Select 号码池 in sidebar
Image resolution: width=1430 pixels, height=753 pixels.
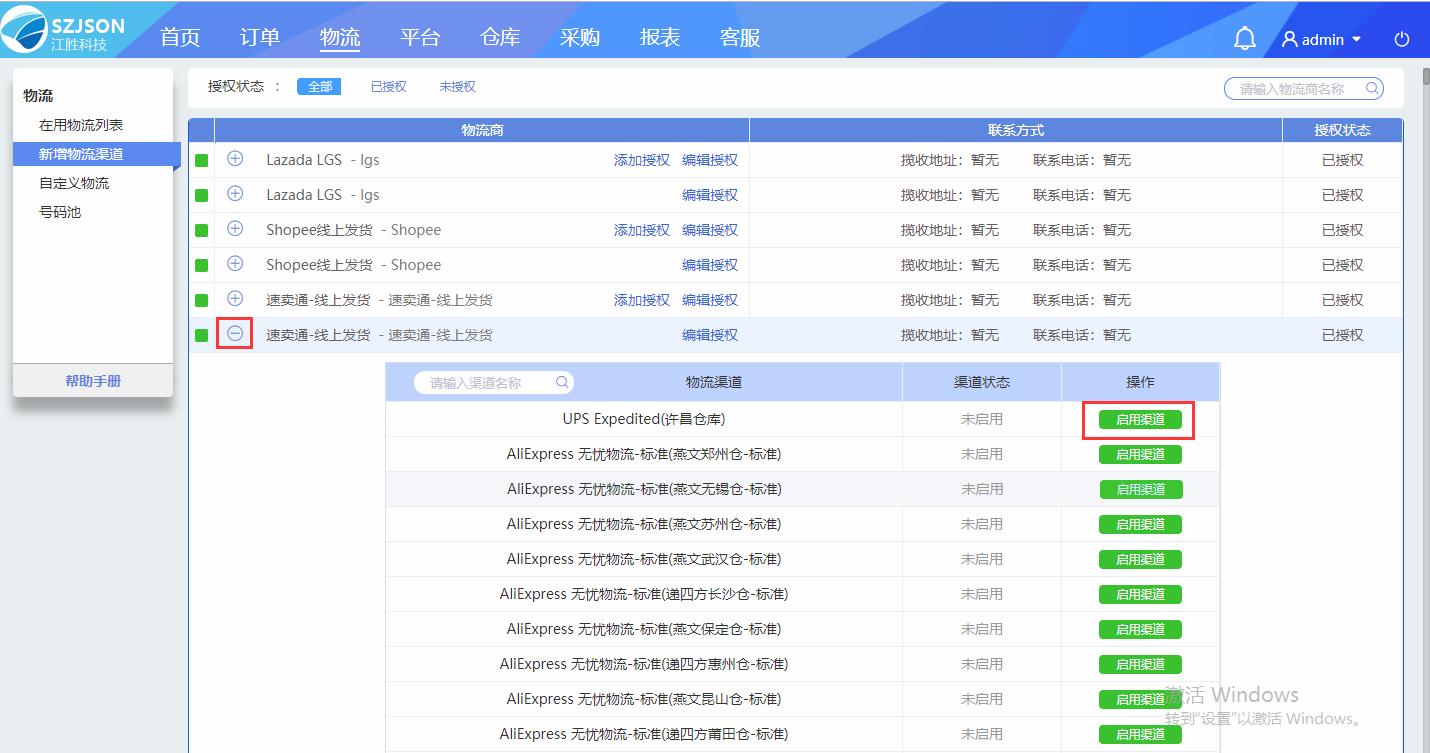(60, 213)
